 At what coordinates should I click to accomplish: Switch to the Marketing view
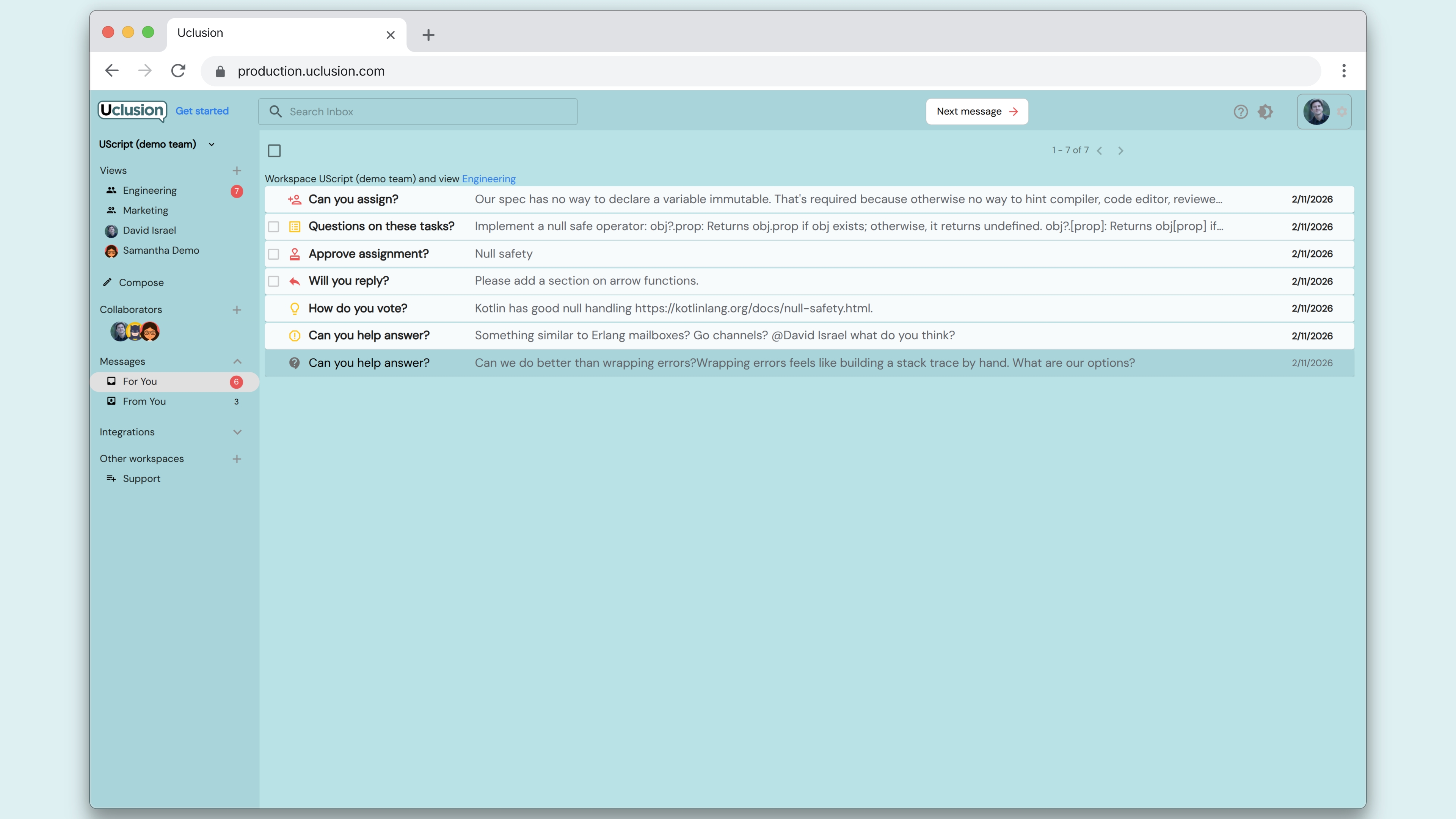145,210
